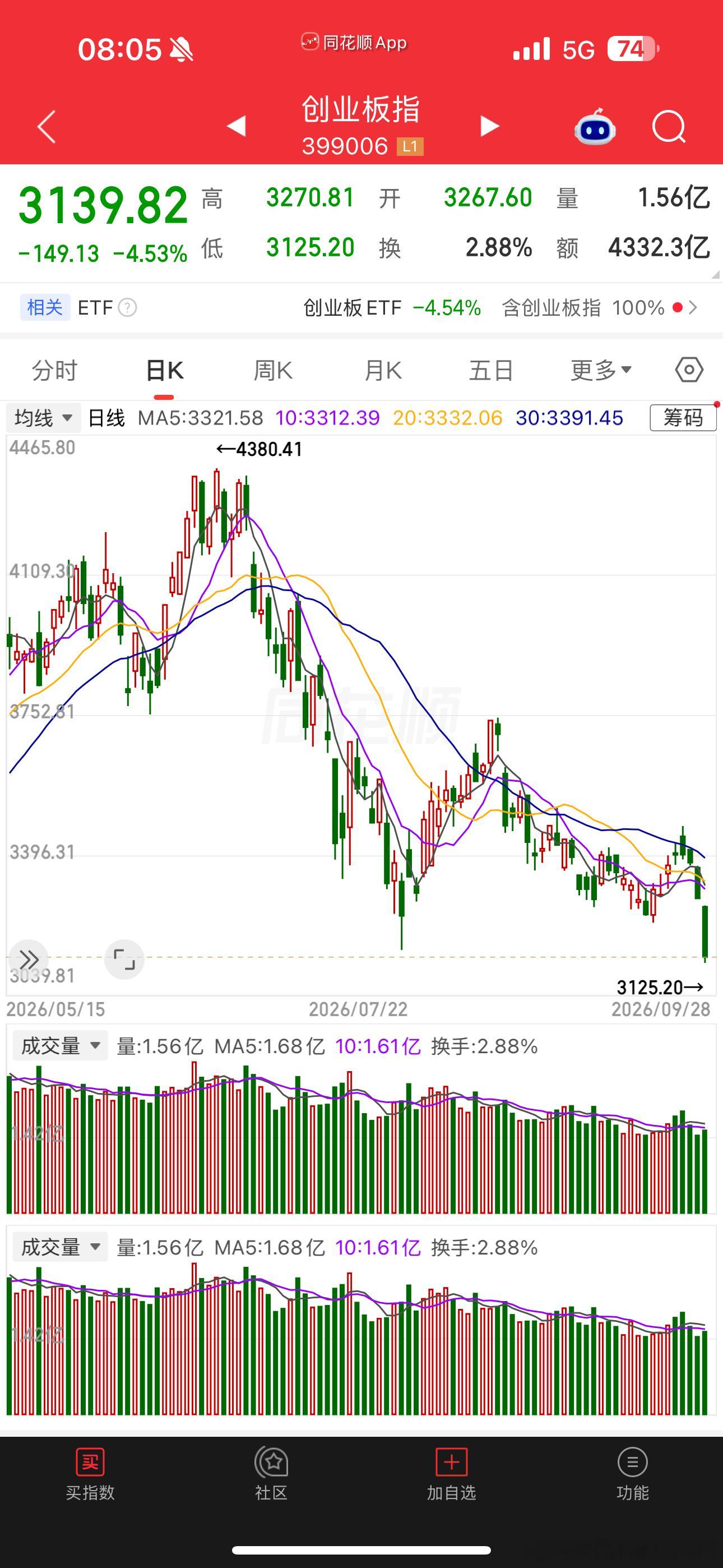This screenshot has height=1568, width=723.
Task: Open the second 成交量 indicator dropdown
Action: click(x=59, y=1247)
